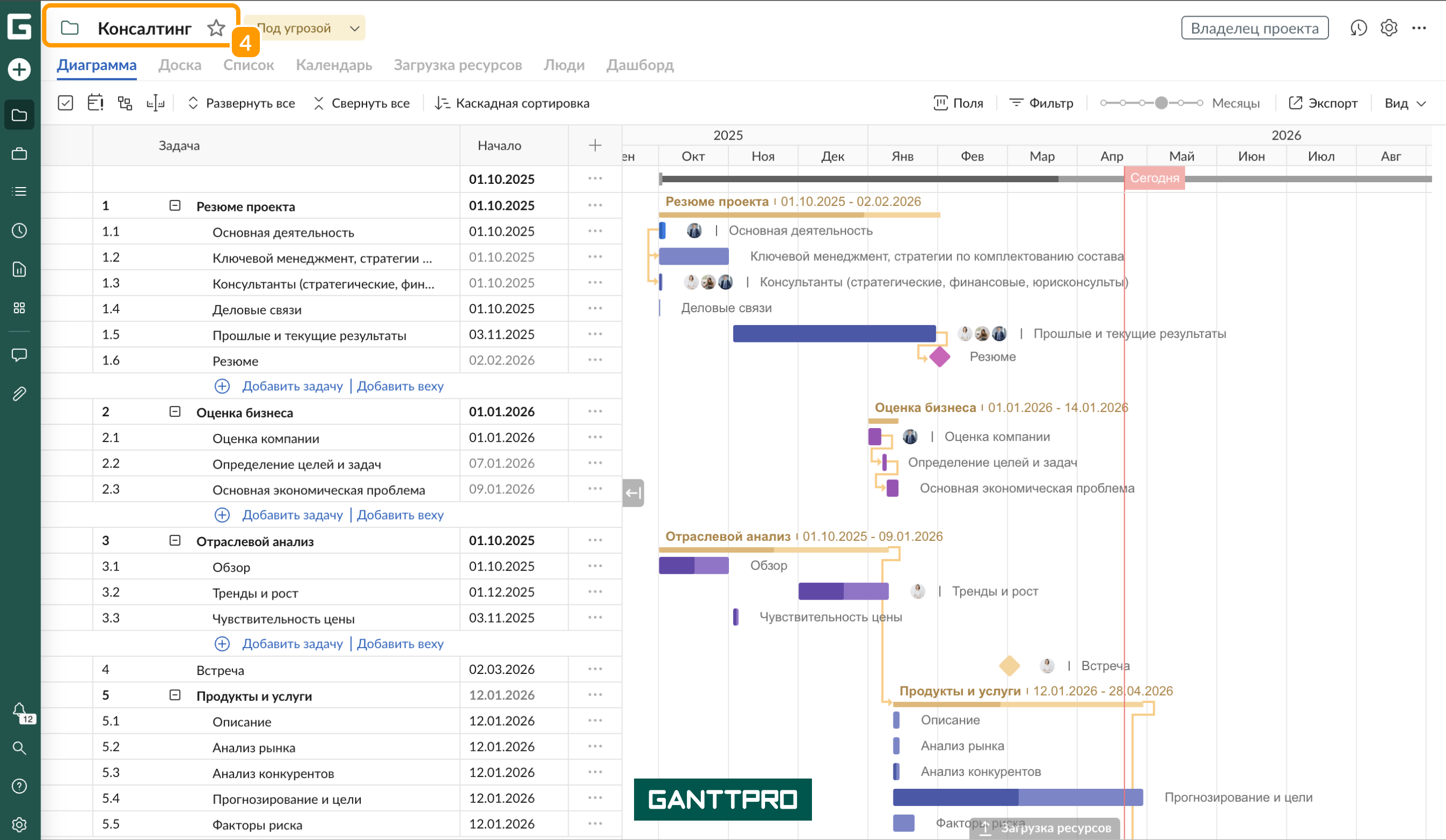The image size is (1446, 840).
Task: Click the zoom slider handle near Месяцы
Action: 1161,104
